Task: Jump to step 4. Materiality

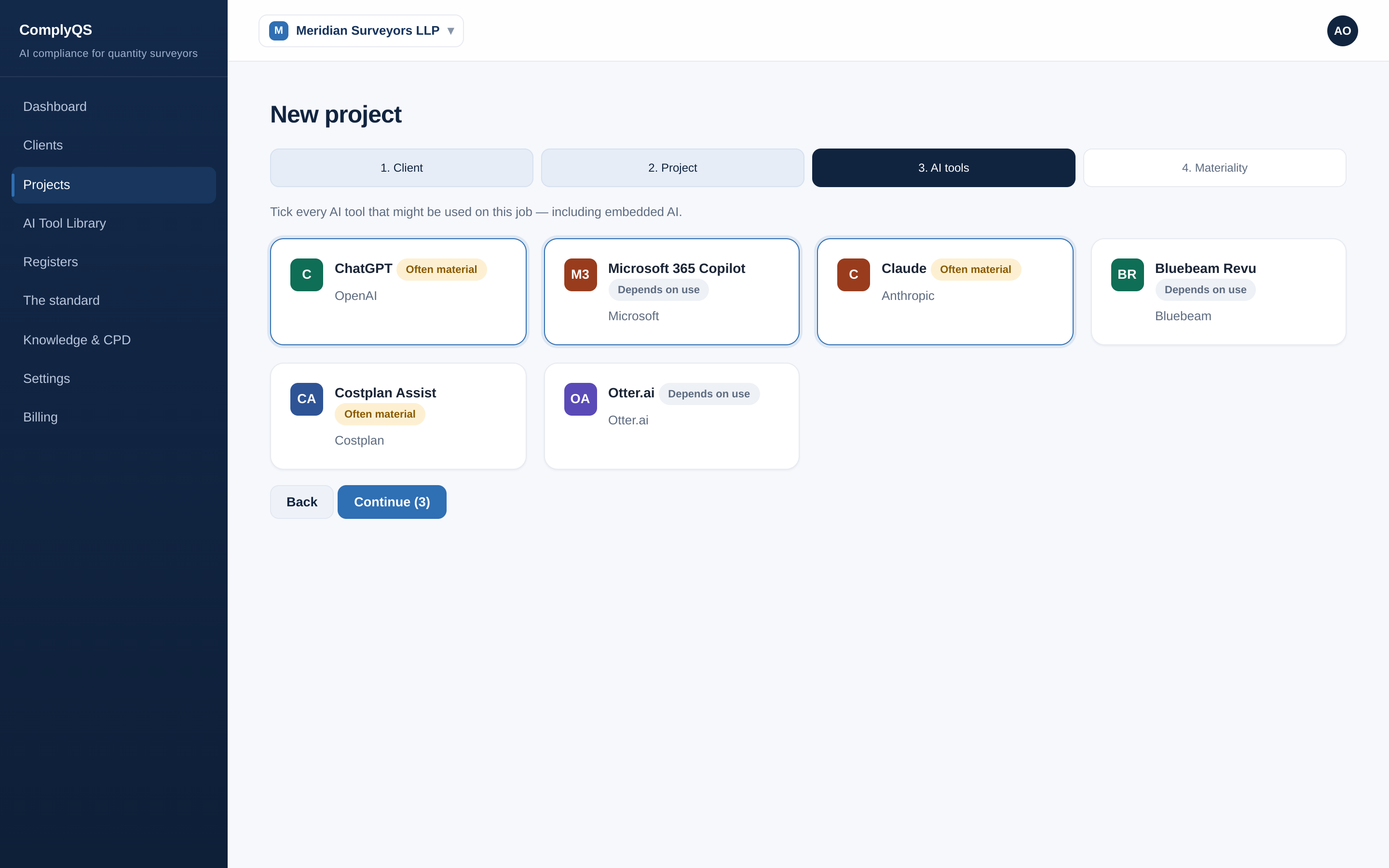Action: tap(1214, 168)
